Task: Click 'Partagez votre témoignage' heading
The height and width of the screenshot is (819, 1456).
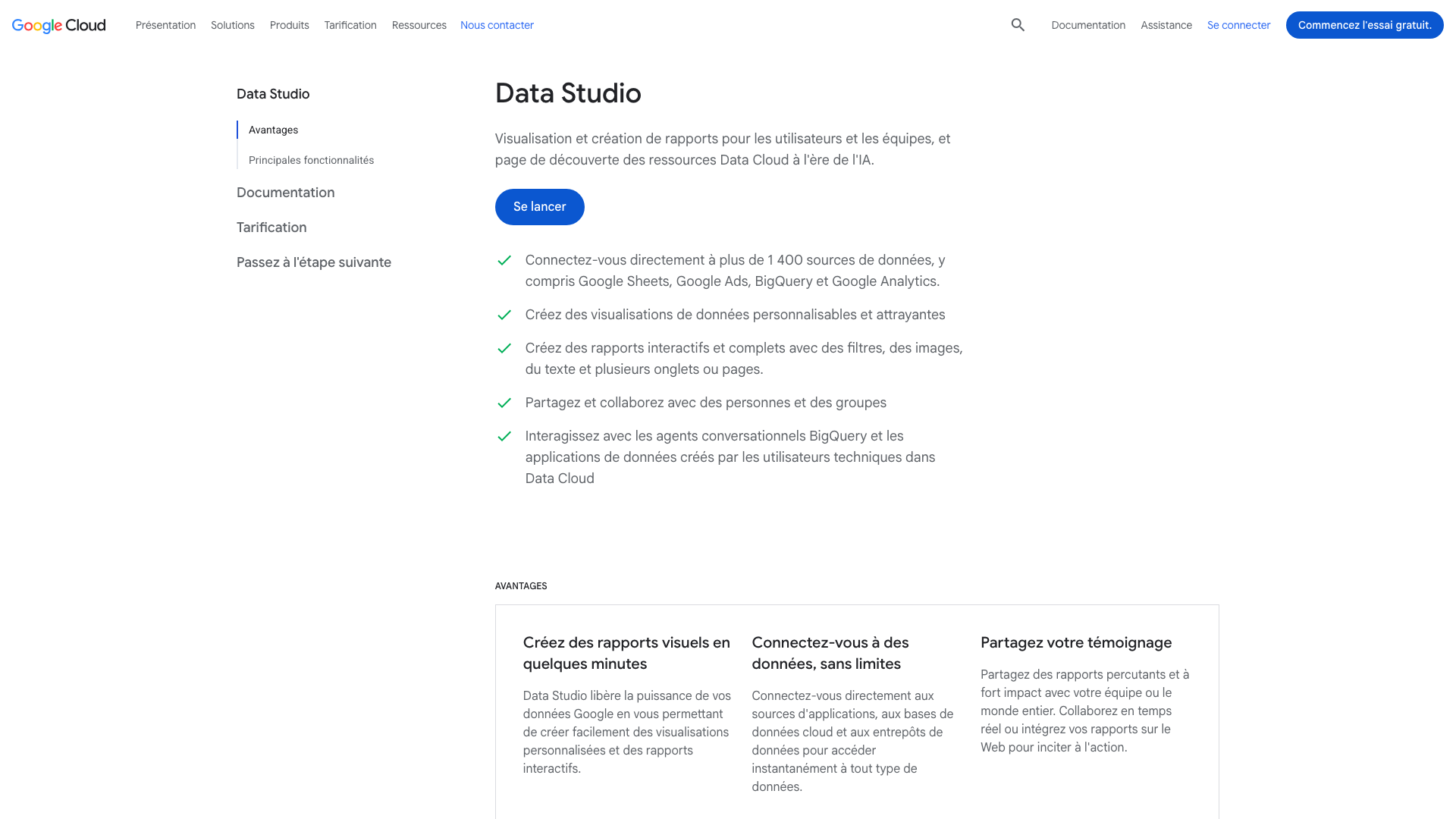Action: (x=1076, y=642)
